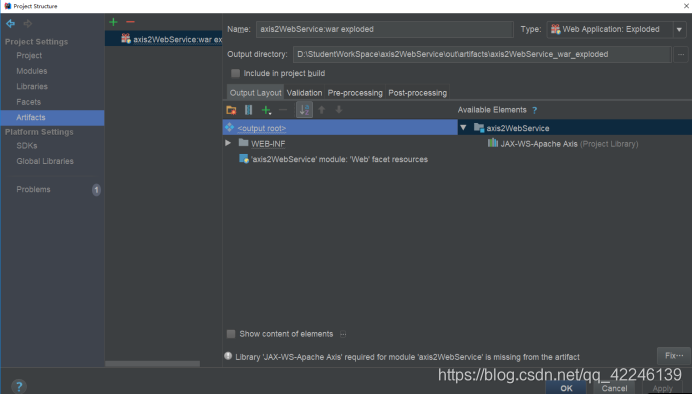Confirm with the OK button
The height and width of the screenshot is (394, 692).
point(566,388)
